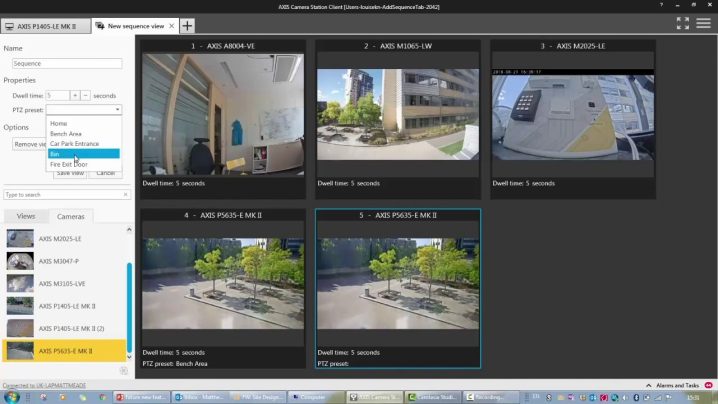Open the hamburger main menu

pos(703,23)
